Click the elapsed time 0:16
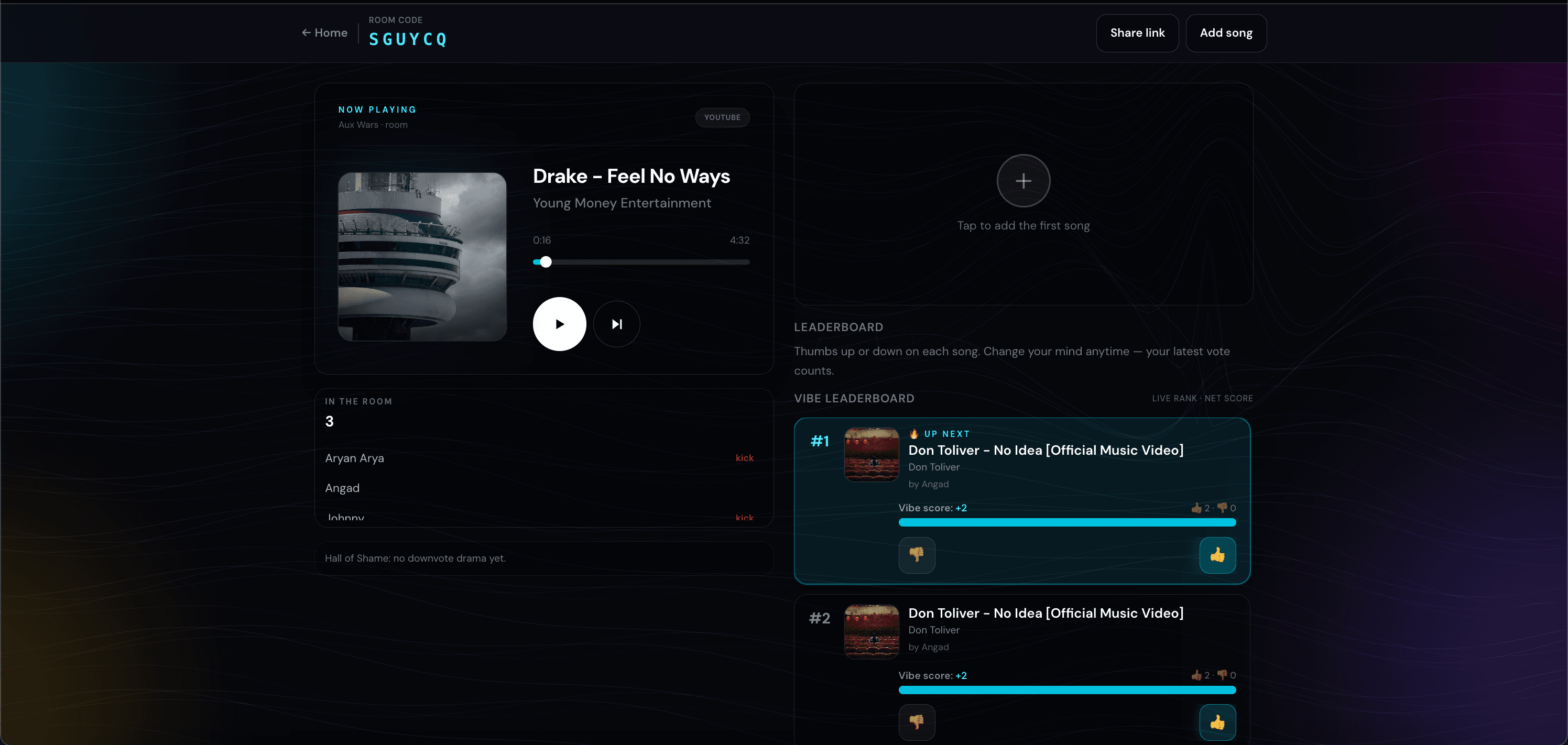 point(542,240)
